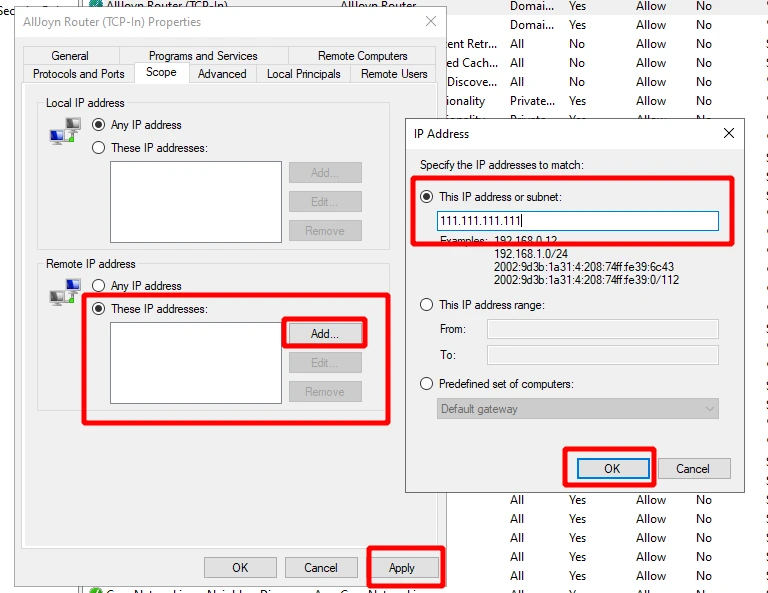The width and height of the screenshot is (768, 593).
Task: Click the To range field
Action: 602,355
